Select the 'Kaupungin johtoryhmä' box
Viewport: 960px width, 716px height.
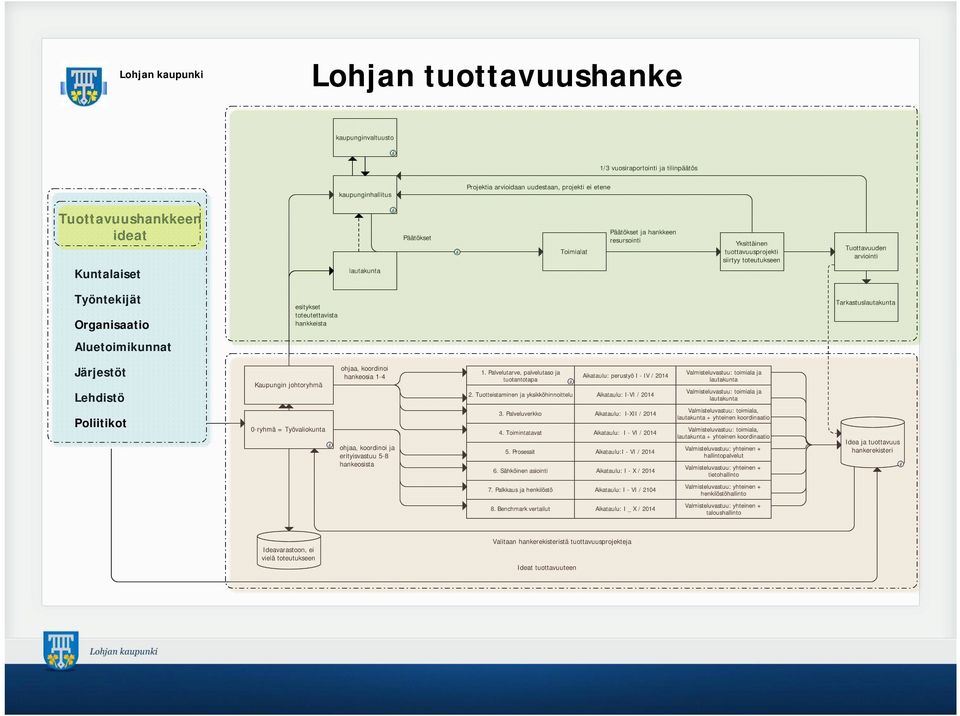point(288,385)
